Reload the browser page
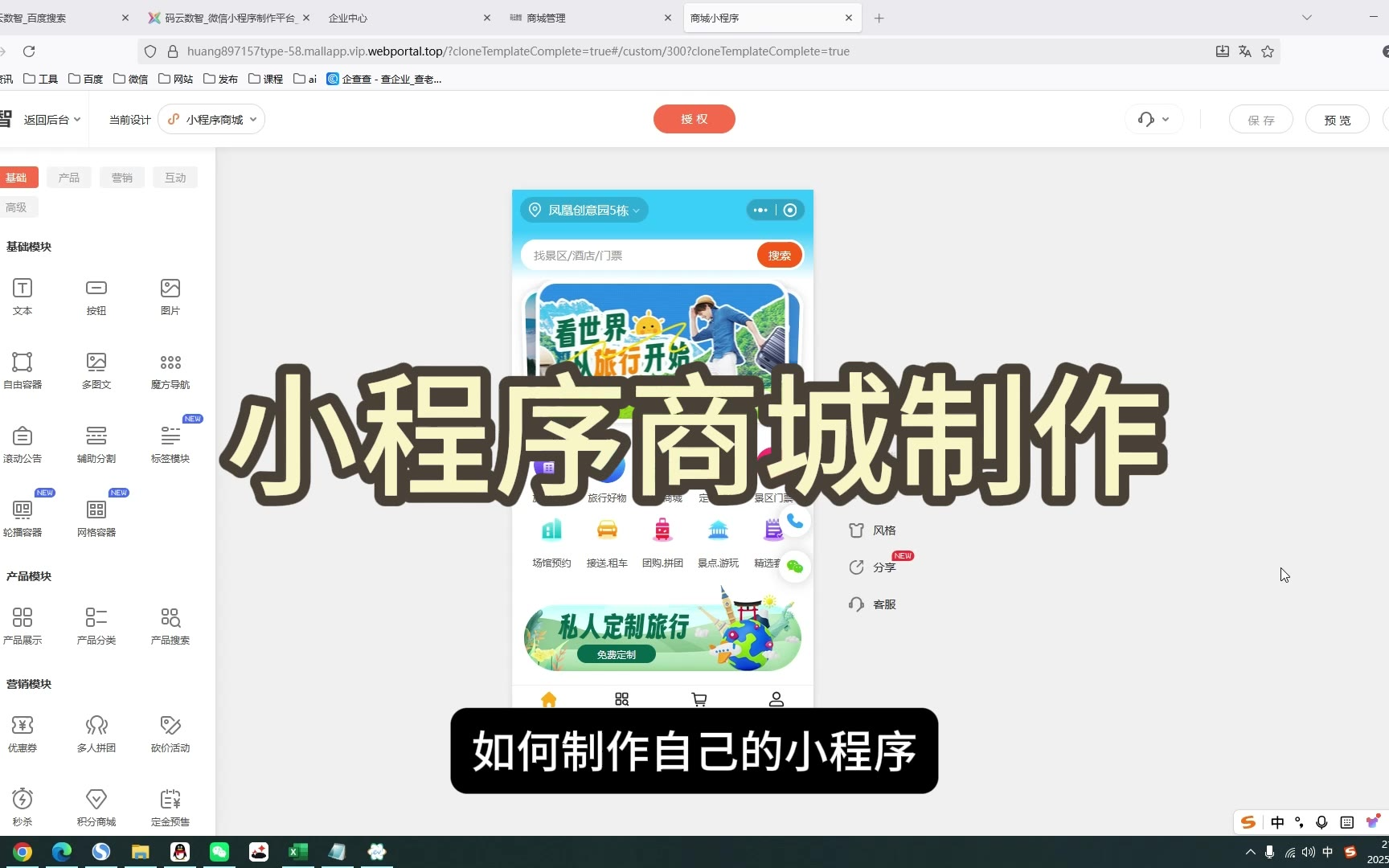This screenshot has height=868, width=1389. [29, 51]
